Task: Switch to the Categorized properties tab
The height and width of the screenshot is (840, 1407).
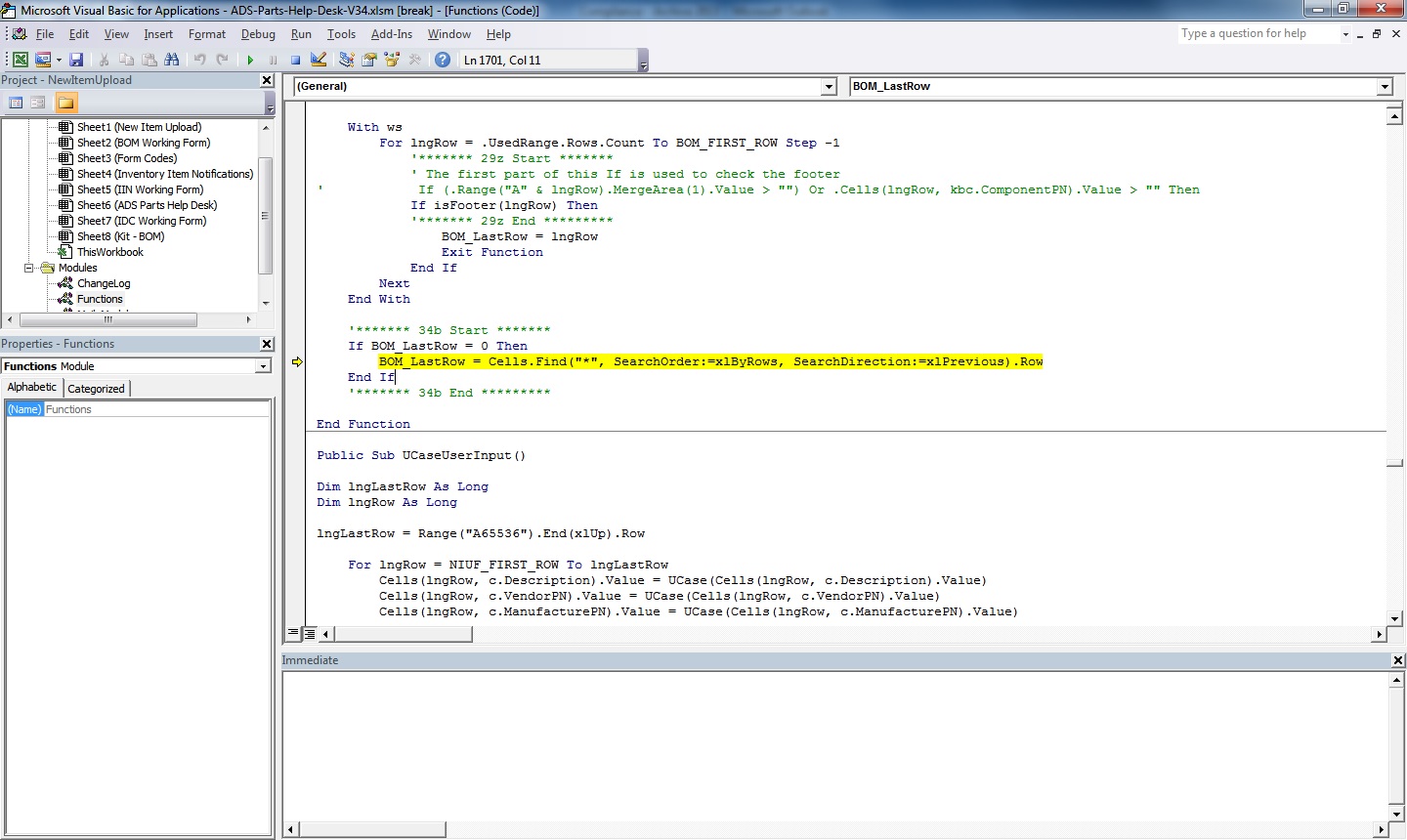Action: pyautogui.click(x=96, y=389)
